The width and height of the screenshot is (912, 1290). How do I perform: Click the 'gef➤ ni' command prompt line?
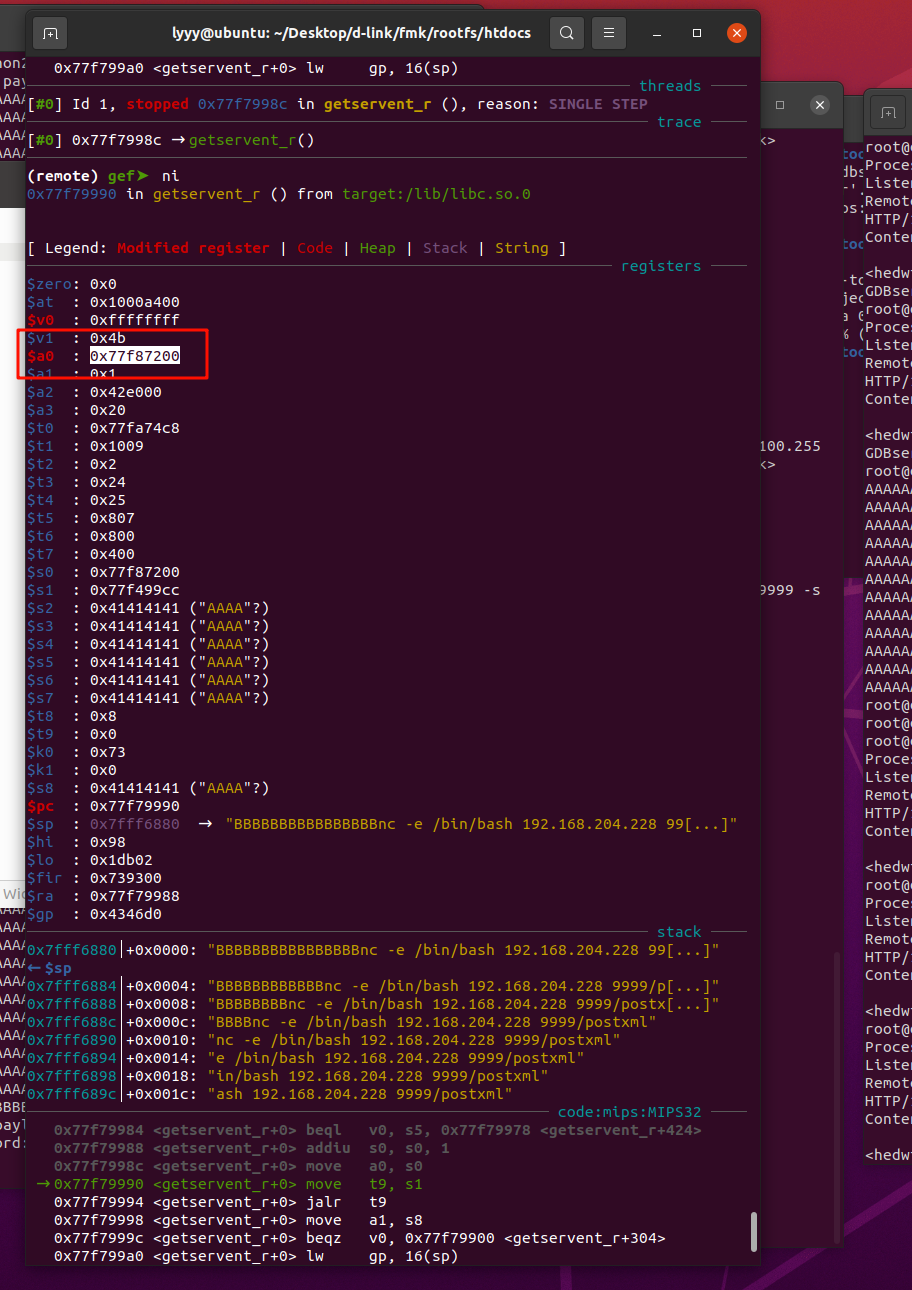(103, 176)
